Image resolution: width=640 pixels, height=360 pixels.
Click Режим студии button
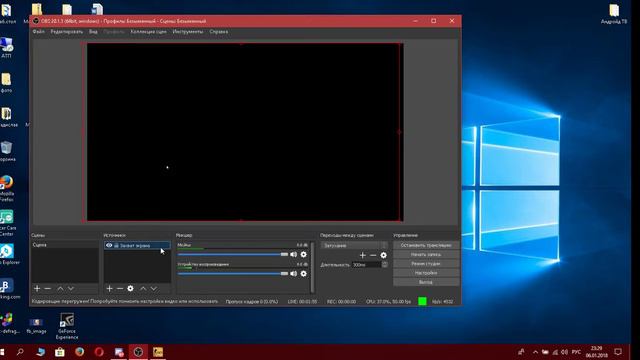[x=426, y=264]
